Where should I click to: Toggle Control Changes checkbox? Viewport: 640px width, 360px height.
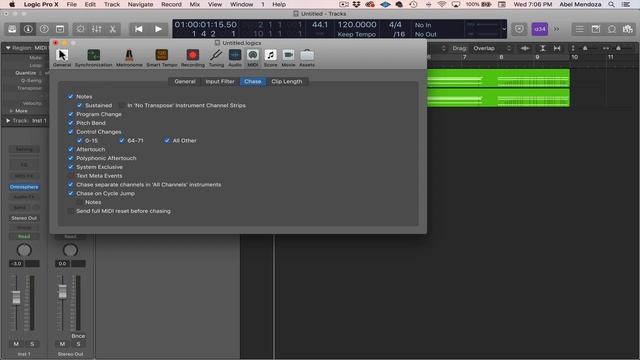pyautogui.click(x=71, y=132)
